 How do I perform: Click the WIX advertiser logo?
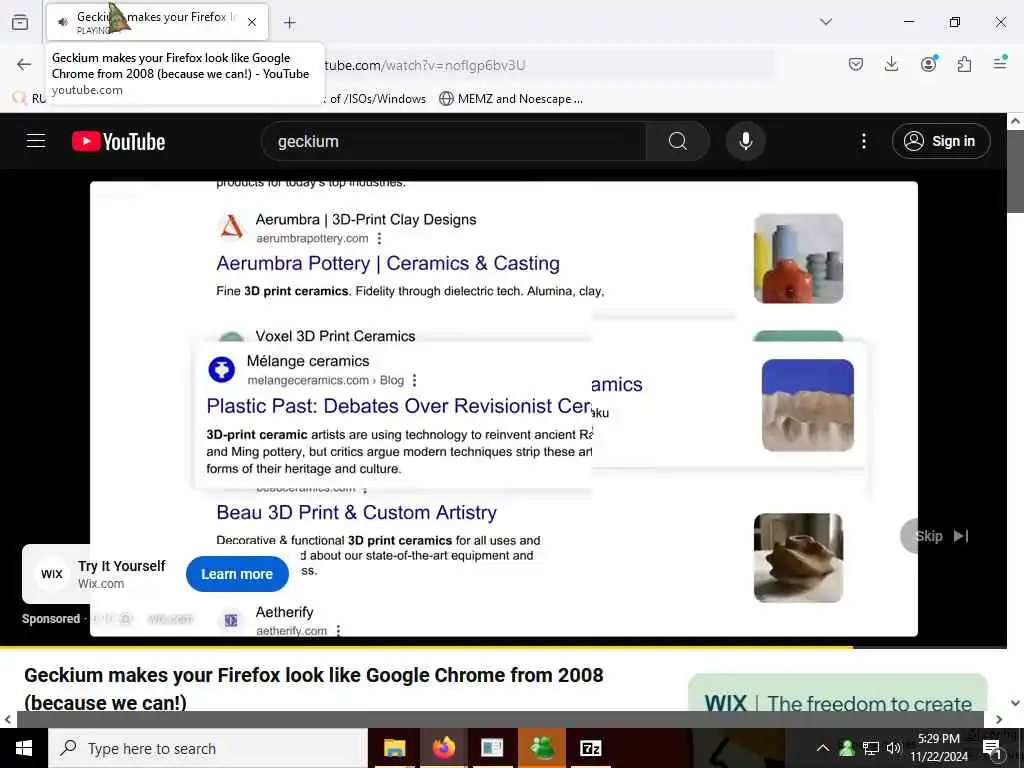(52, 574)
